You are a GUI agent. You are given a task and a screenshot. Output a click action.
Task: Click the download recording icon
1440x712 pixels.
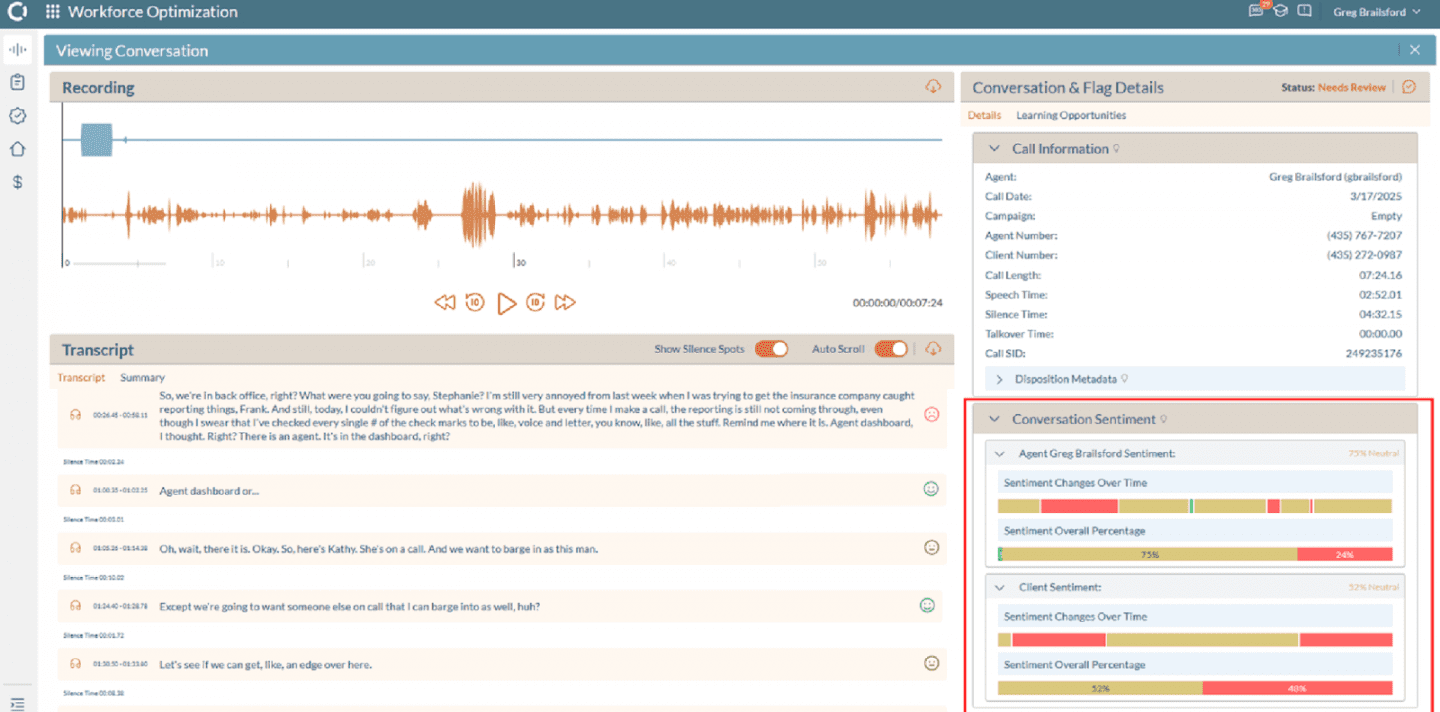(x=933, y=87)
